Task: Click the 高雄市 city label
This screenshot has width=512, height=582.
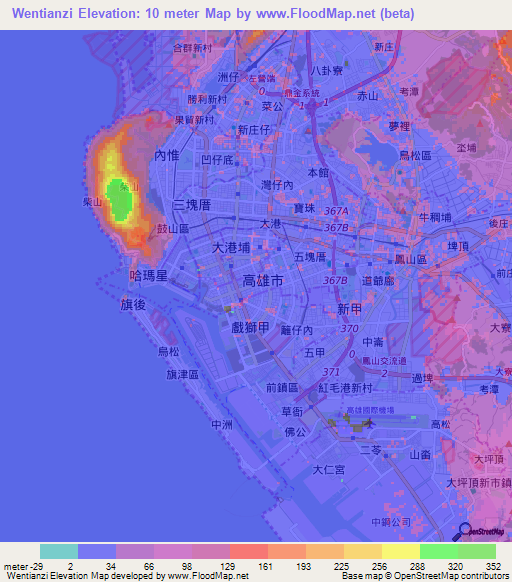Action: pos(263,281)
